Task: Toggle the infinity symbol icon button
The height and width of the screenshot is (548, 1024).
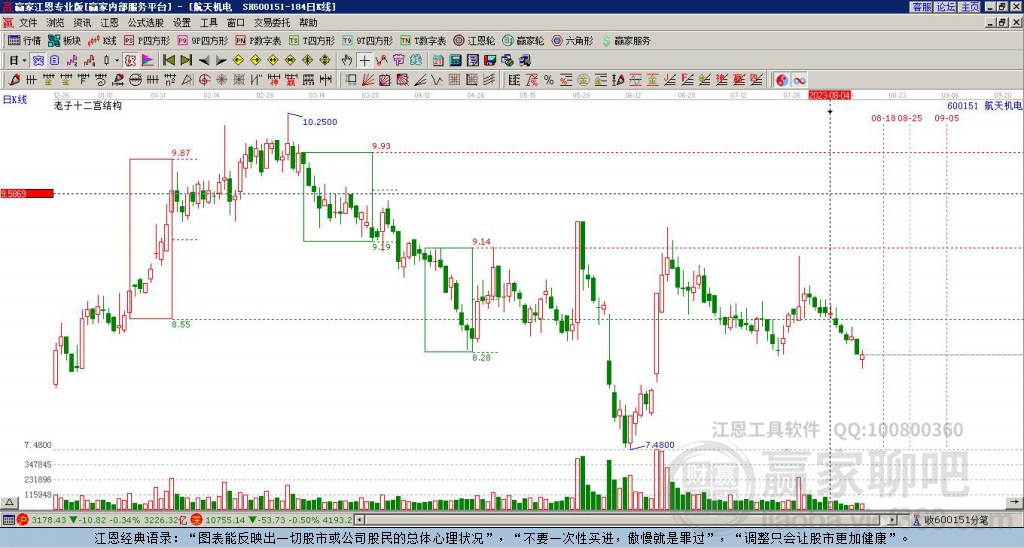Action: click(799, 80)
